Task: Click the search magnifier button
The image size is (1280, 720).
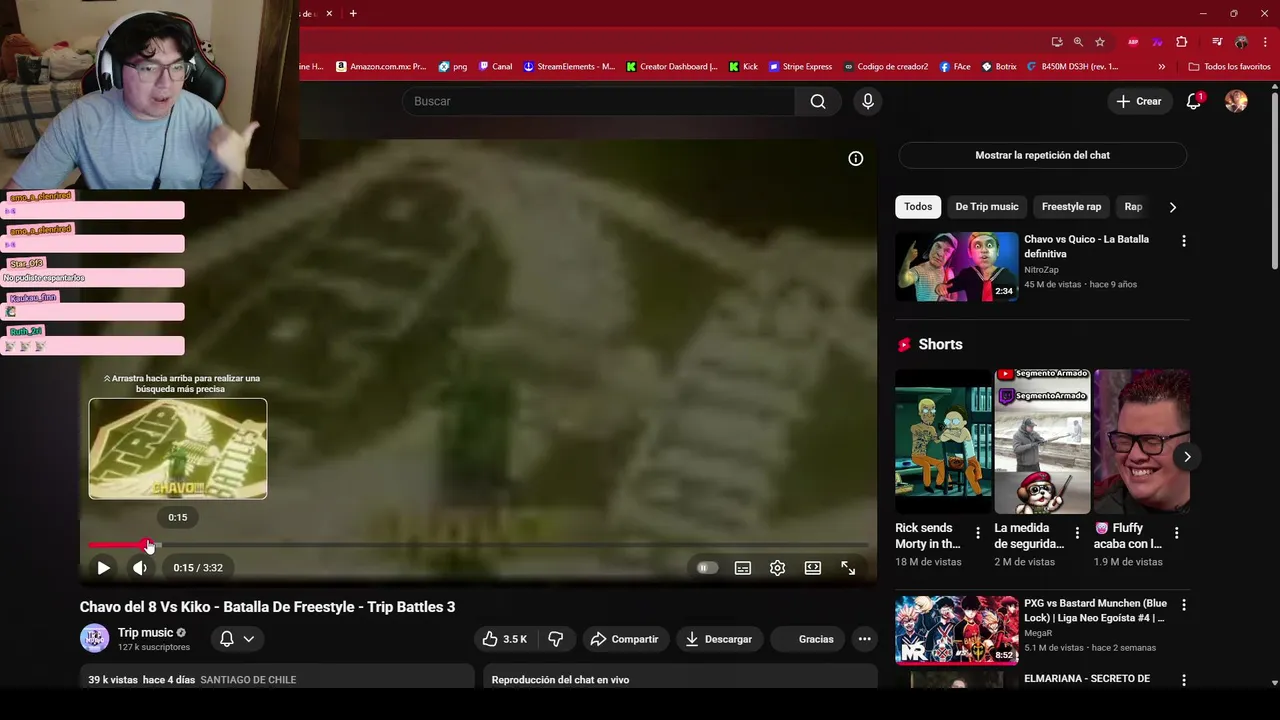Action: pos(818,101)
